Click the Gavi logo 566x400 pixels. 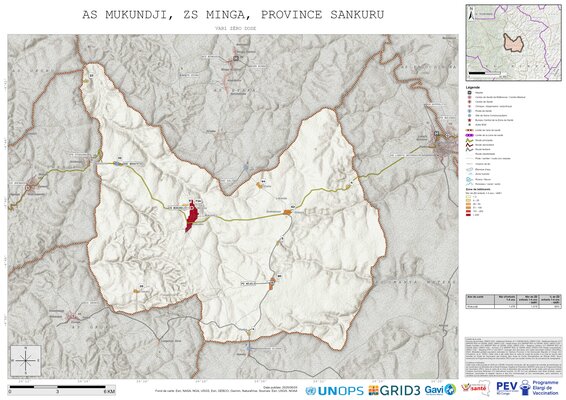[440, 390]
